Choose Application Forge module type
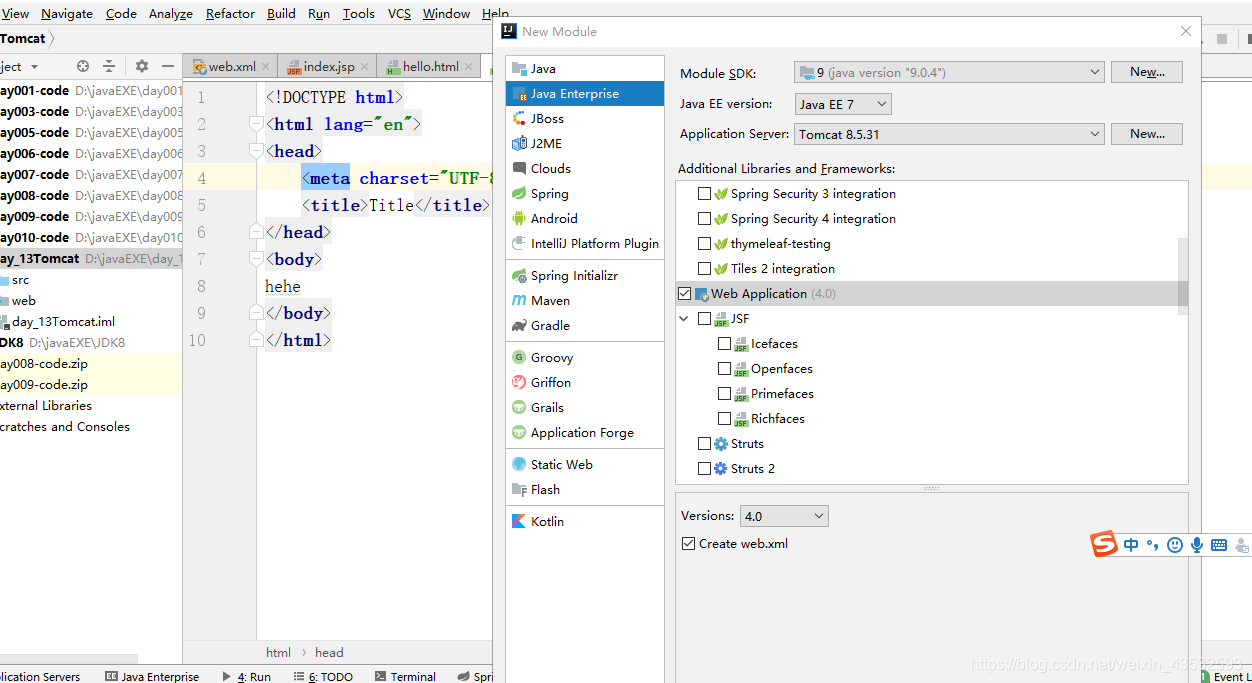This screenshot has height=683, width=1252. [x=584, y=433]
